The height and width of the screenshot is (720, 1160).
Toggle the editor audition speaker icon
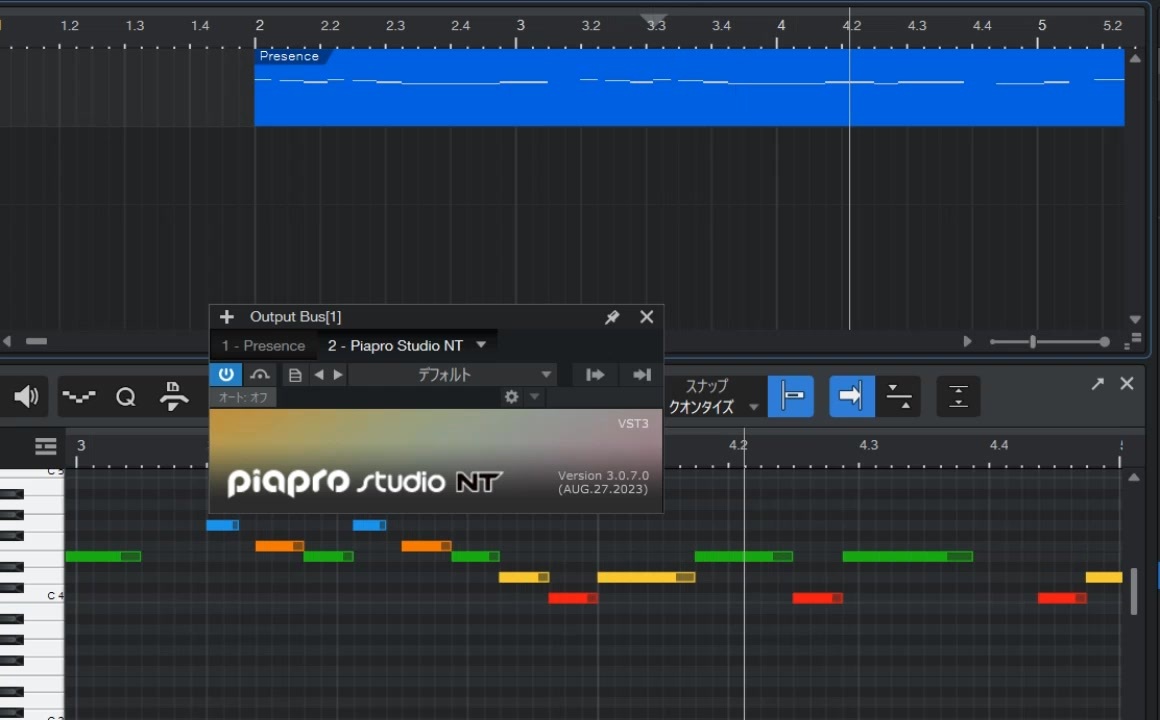coord(27,397)
